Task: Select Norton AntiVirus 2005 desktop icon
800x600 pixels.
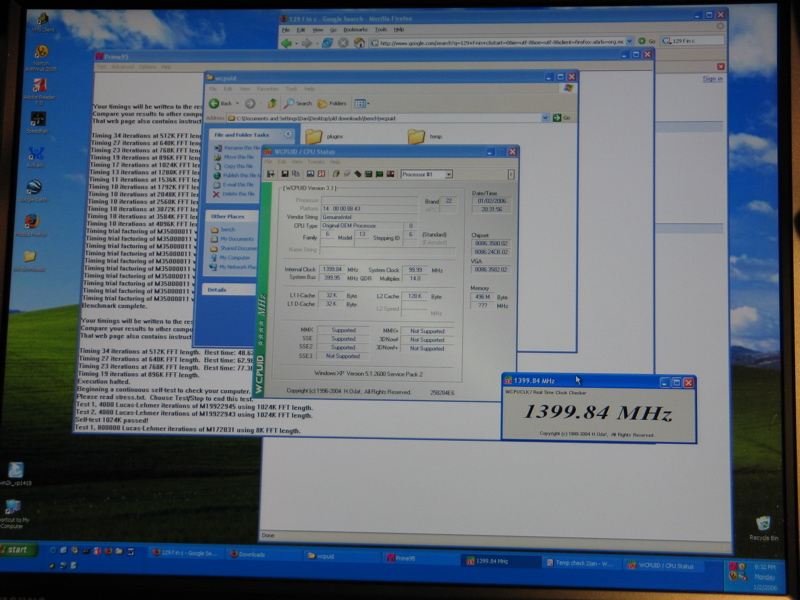Action: [x=41, y=58]
